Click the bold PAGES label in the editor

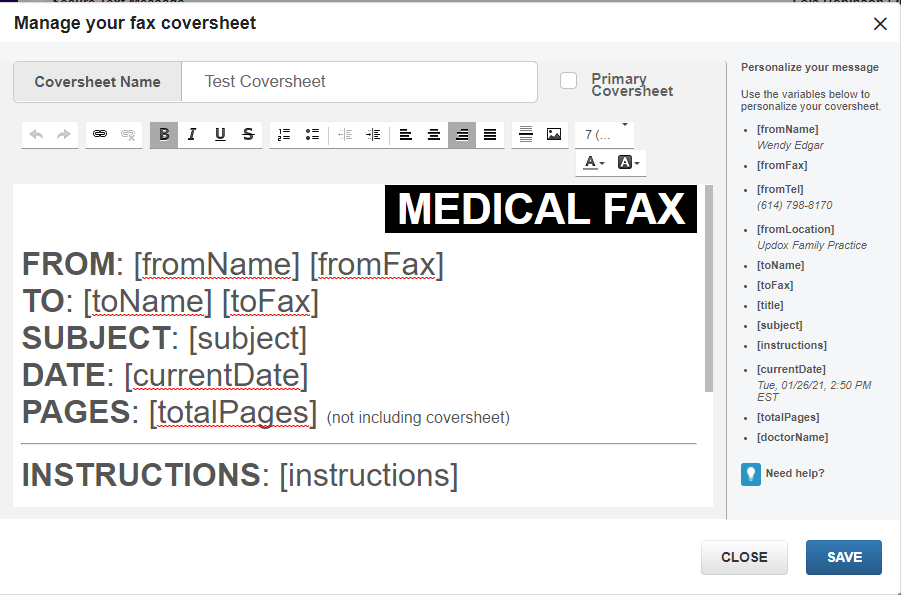click(76, 412)
